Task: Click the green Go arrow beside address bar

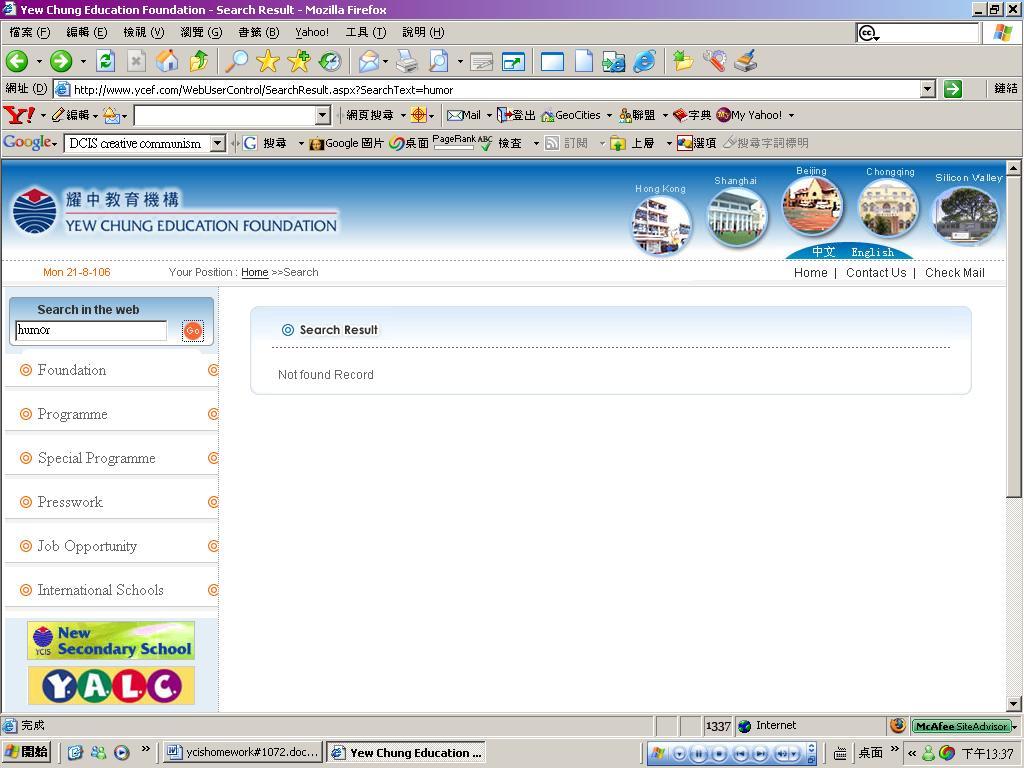Action: (953, 89)
